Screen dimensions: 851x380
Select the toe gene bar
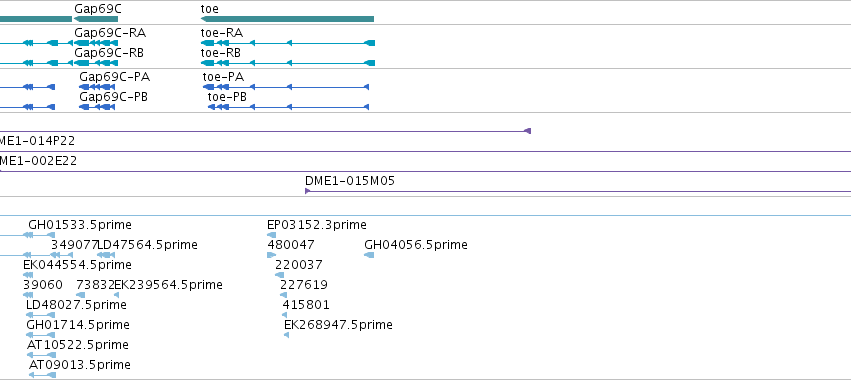(x=287, y=19)
